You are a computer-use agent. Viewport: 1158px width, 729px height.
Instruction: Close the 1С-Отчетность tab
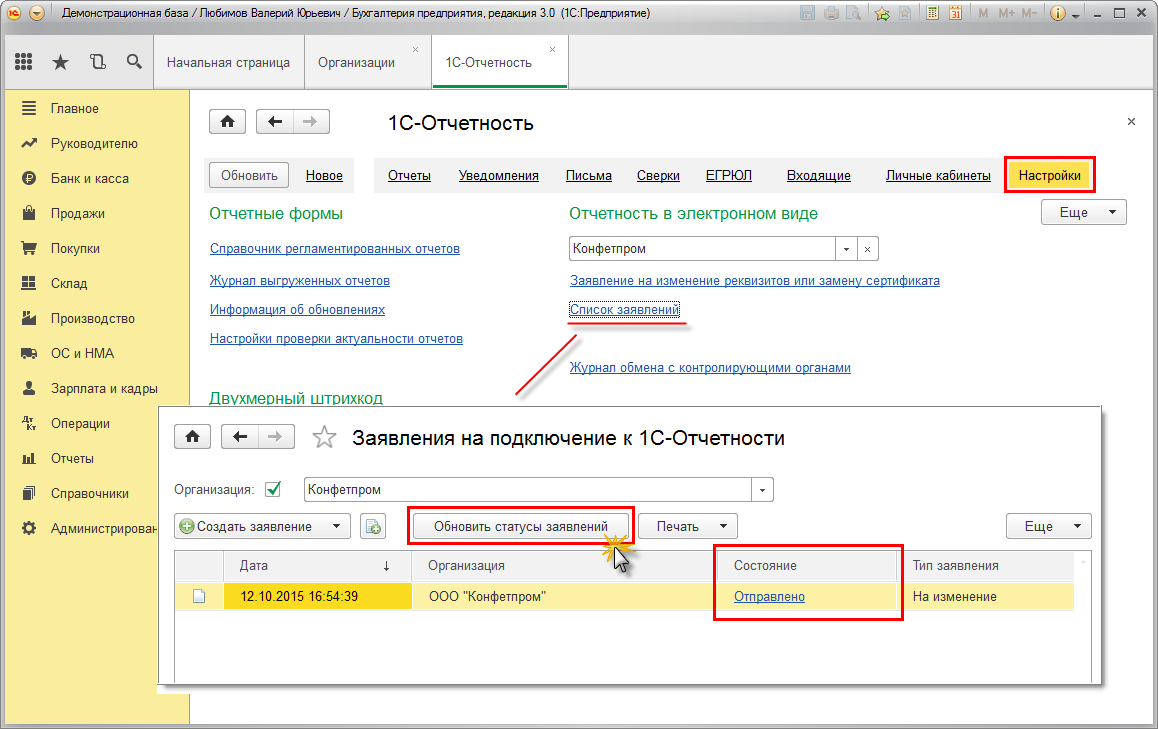coord(552,49)
